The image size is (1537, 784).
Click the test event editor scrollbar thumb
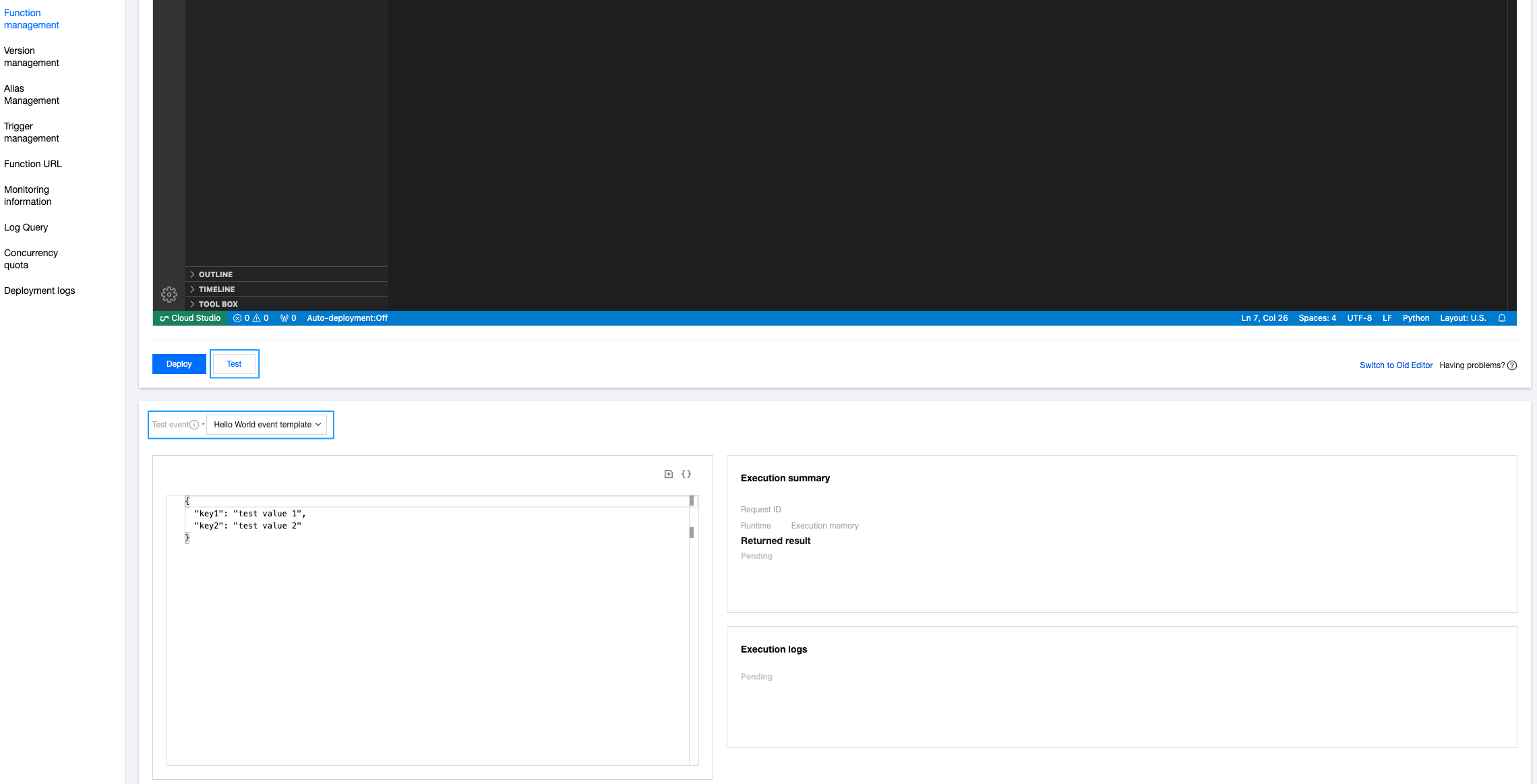coord(692,533)
